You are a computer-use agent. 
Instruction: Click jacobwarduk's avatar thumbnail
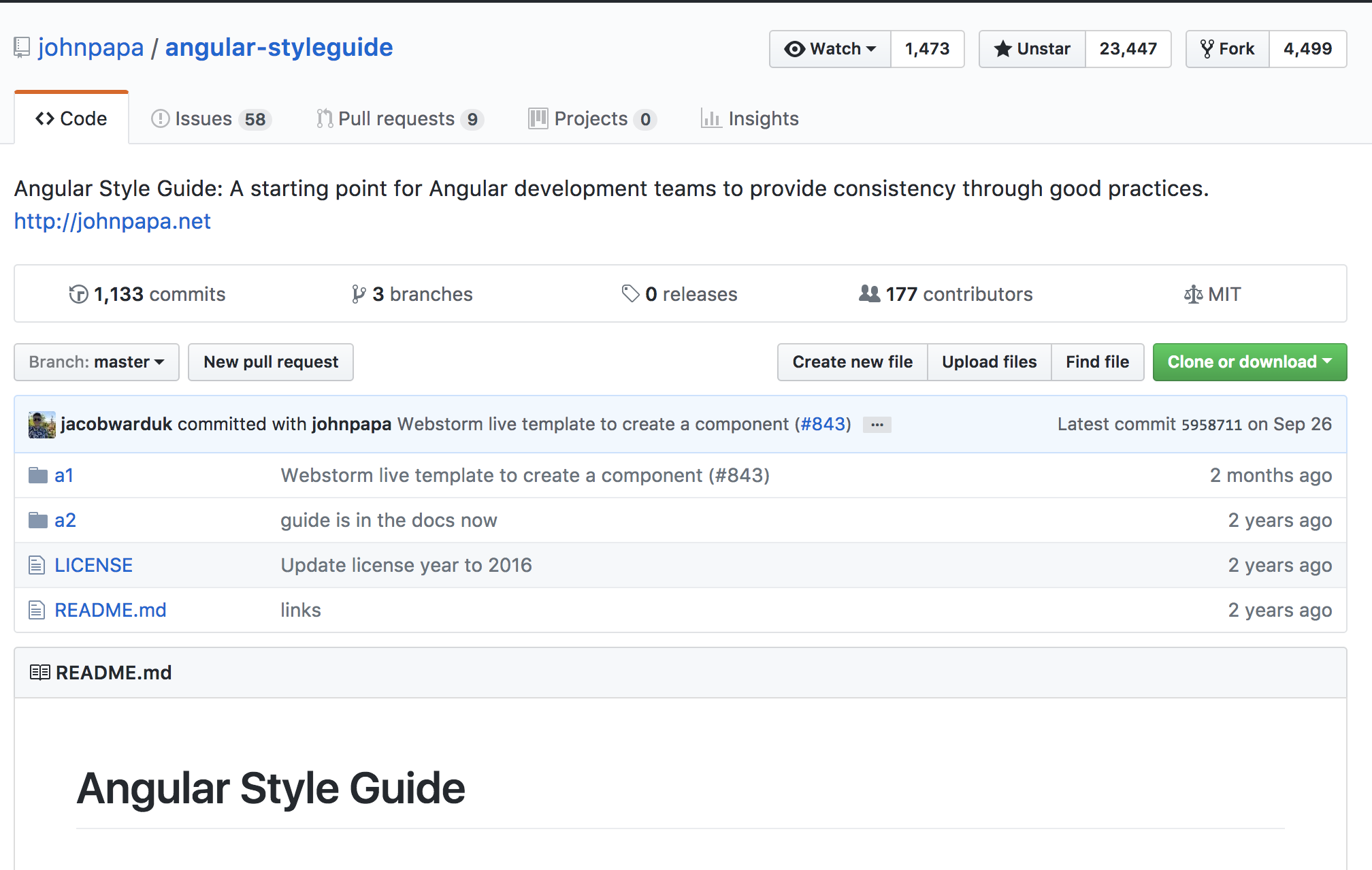point(42,424)
